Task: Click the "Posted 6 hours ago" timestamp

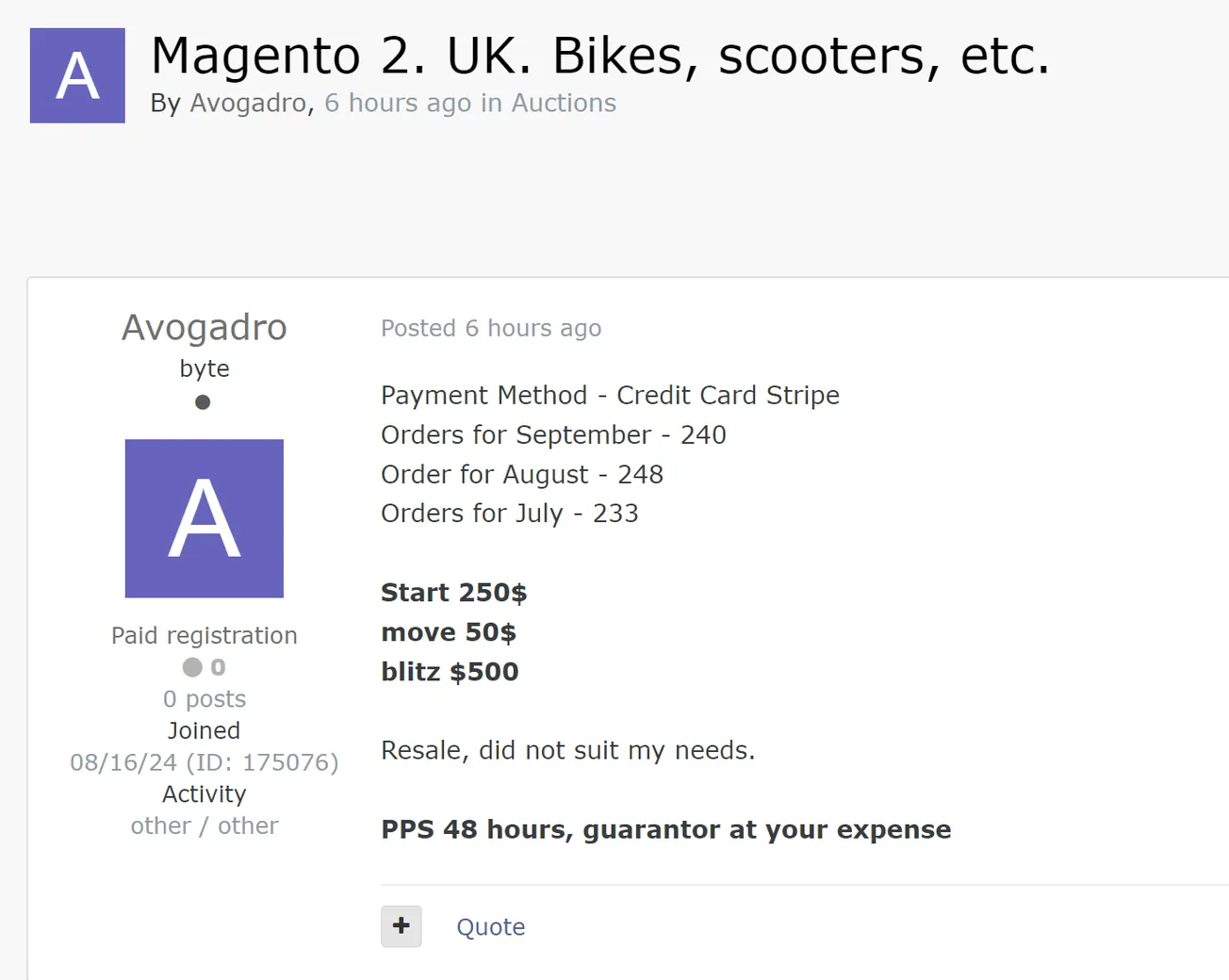Action: coord(491,328)
